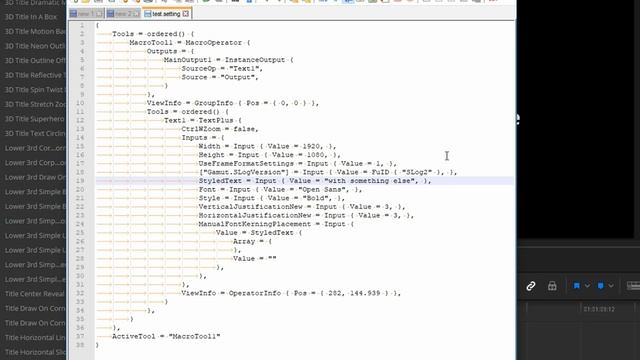Click the 'ActiveTool = "MacroTool1"' line
The image size is (640, 360).
[166, 336]
